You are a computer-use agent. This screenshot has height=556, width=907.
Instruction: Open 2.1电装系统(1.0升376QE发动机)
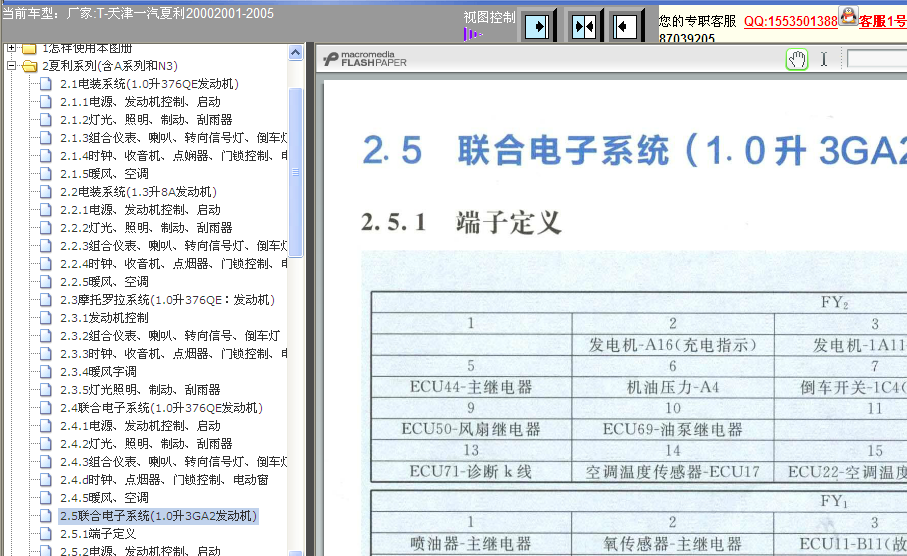tap(149, 84)
